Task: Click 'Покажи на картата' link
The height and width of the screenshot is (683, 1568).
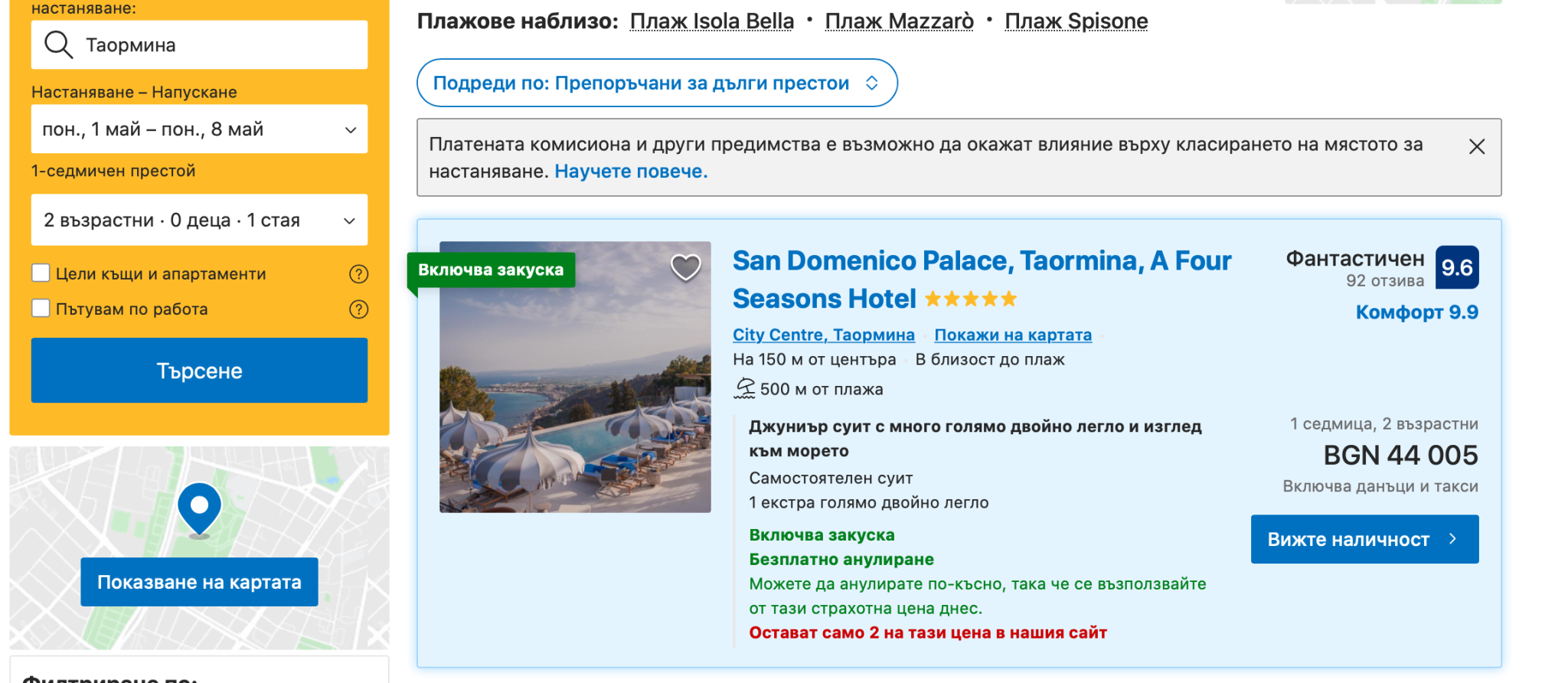Action: coord(1012,335)
